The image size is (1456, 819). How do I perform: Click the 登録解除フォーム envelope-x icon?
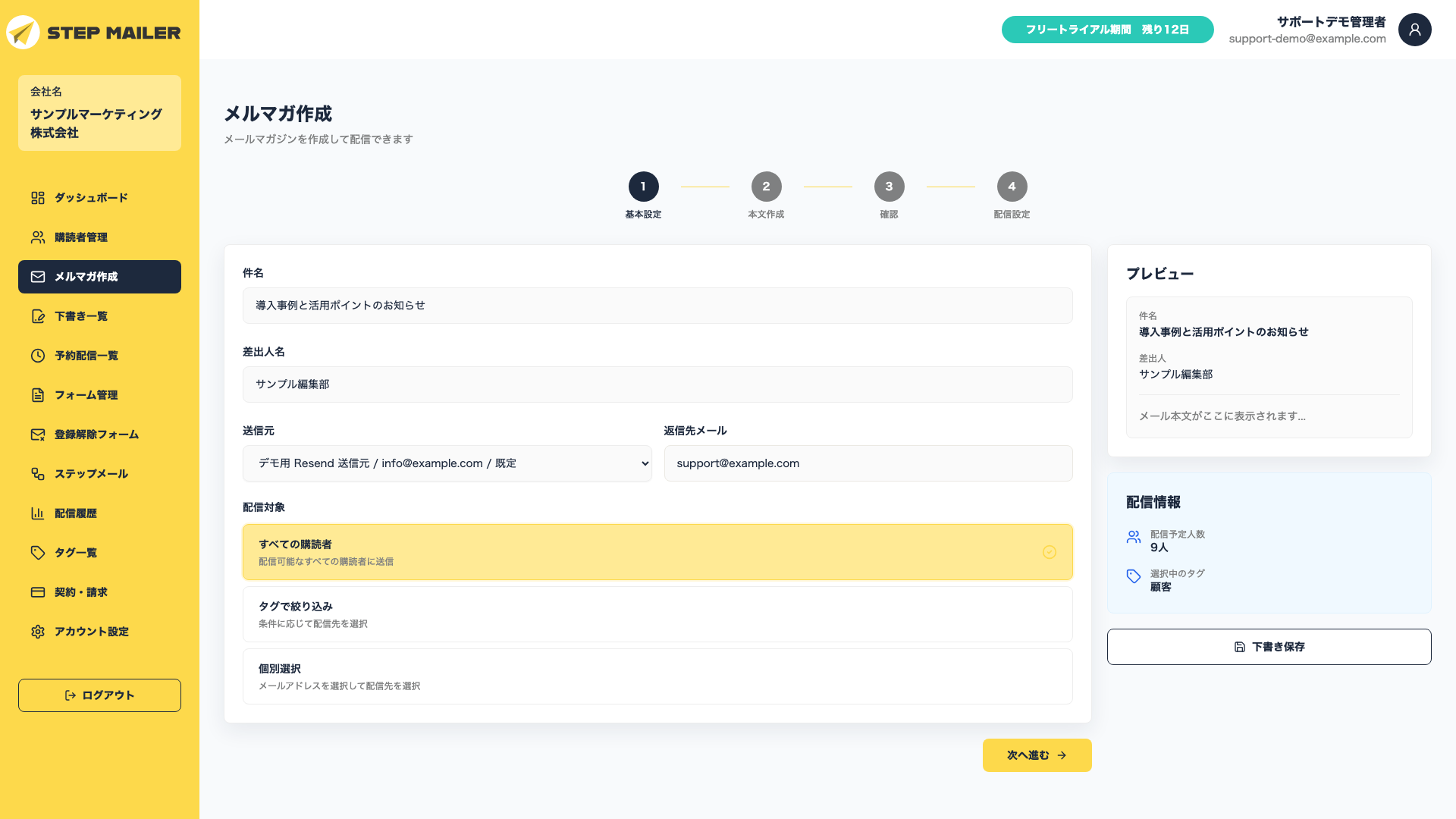38,435
